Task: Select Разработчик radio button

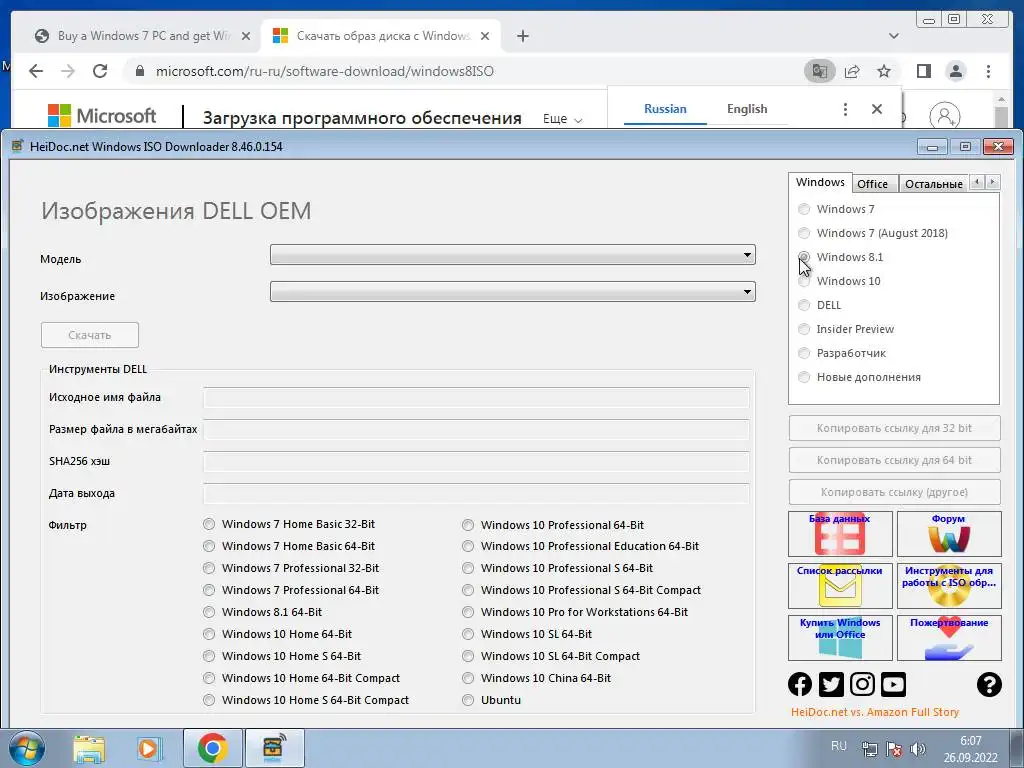Action: (804, 353)
